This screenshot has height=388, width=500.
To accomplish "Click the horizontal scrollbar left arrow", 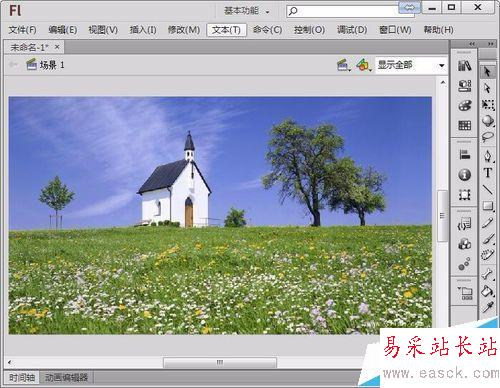I will (9, 362).
